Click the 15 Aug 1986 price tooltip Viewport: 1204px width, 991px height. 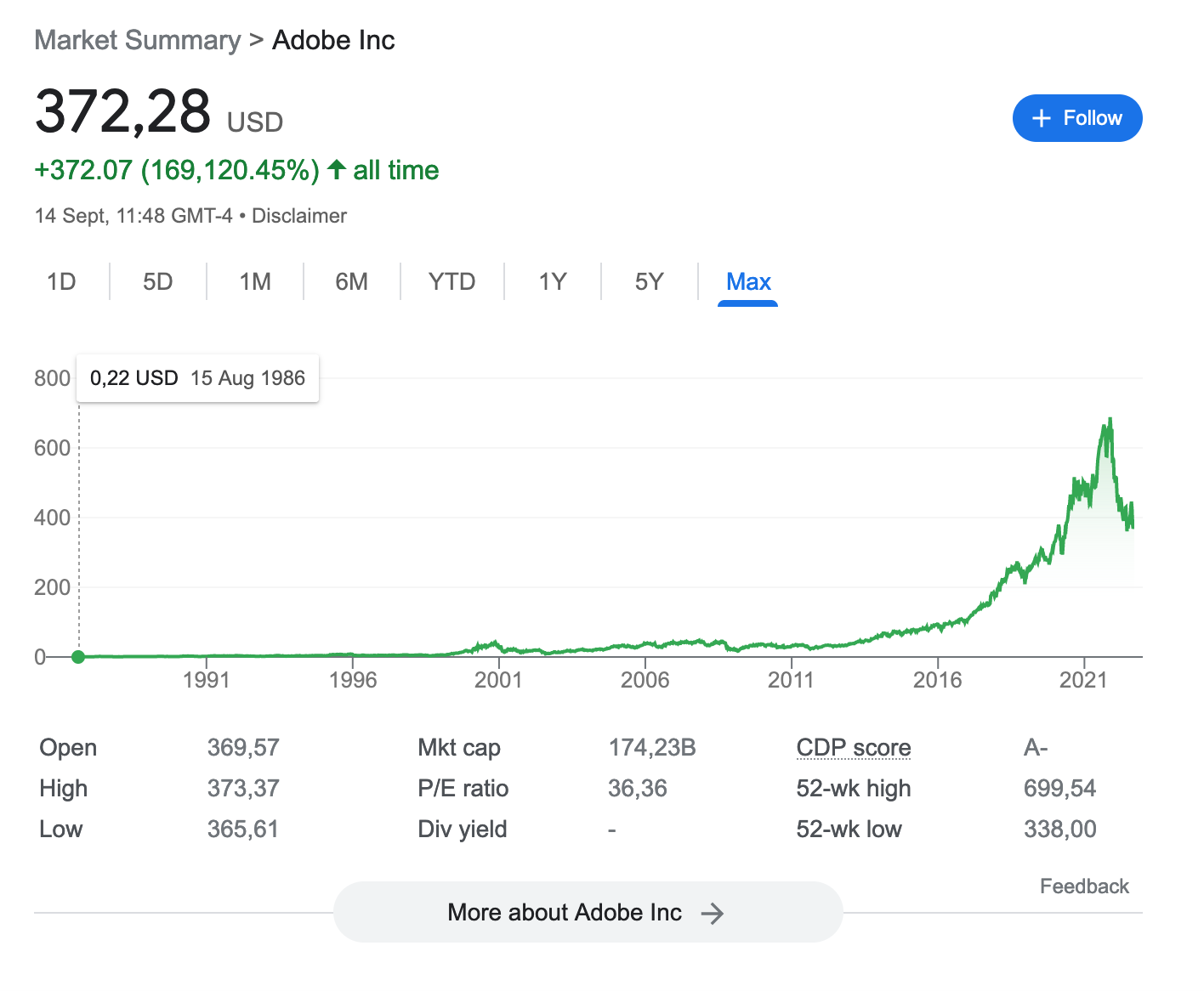point(197,377)
